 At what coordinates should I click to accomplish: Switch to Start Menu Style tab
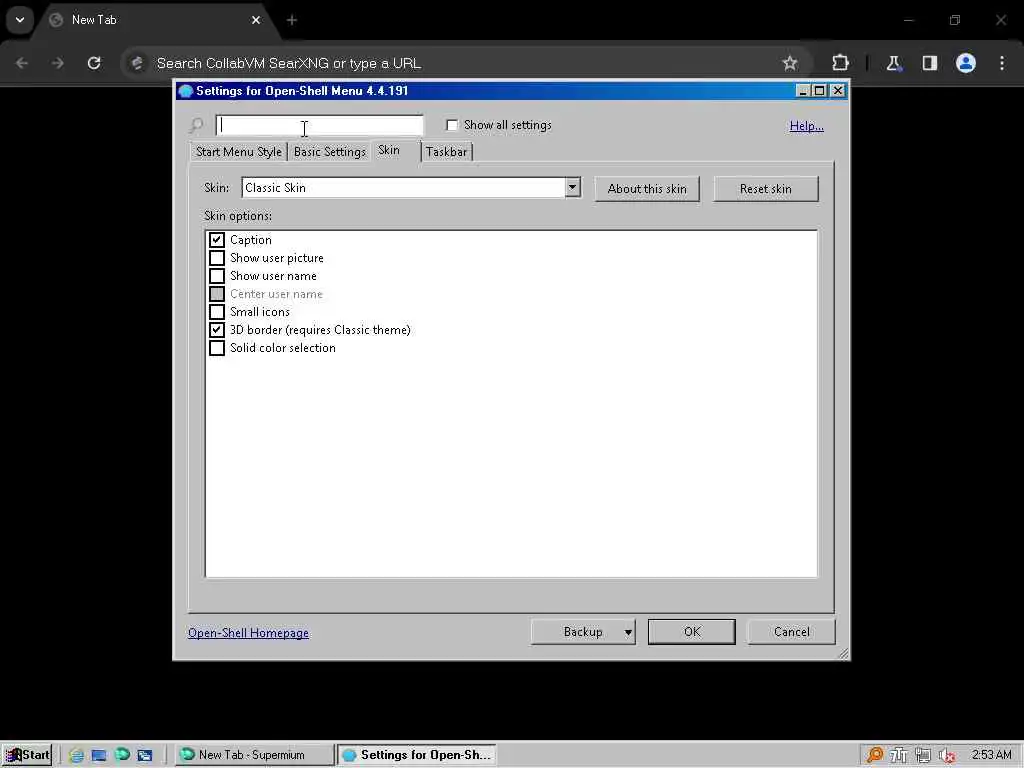[238, 152]
